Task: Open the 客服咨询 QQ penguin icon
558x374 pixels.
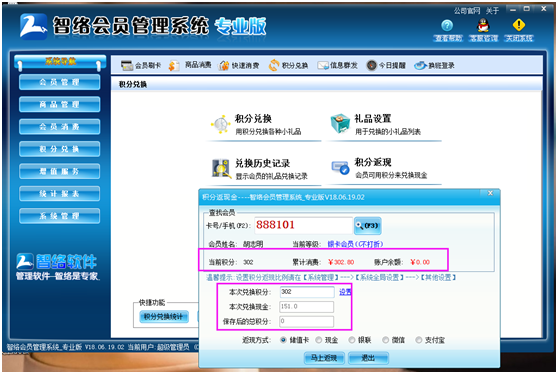Action: 483,25
